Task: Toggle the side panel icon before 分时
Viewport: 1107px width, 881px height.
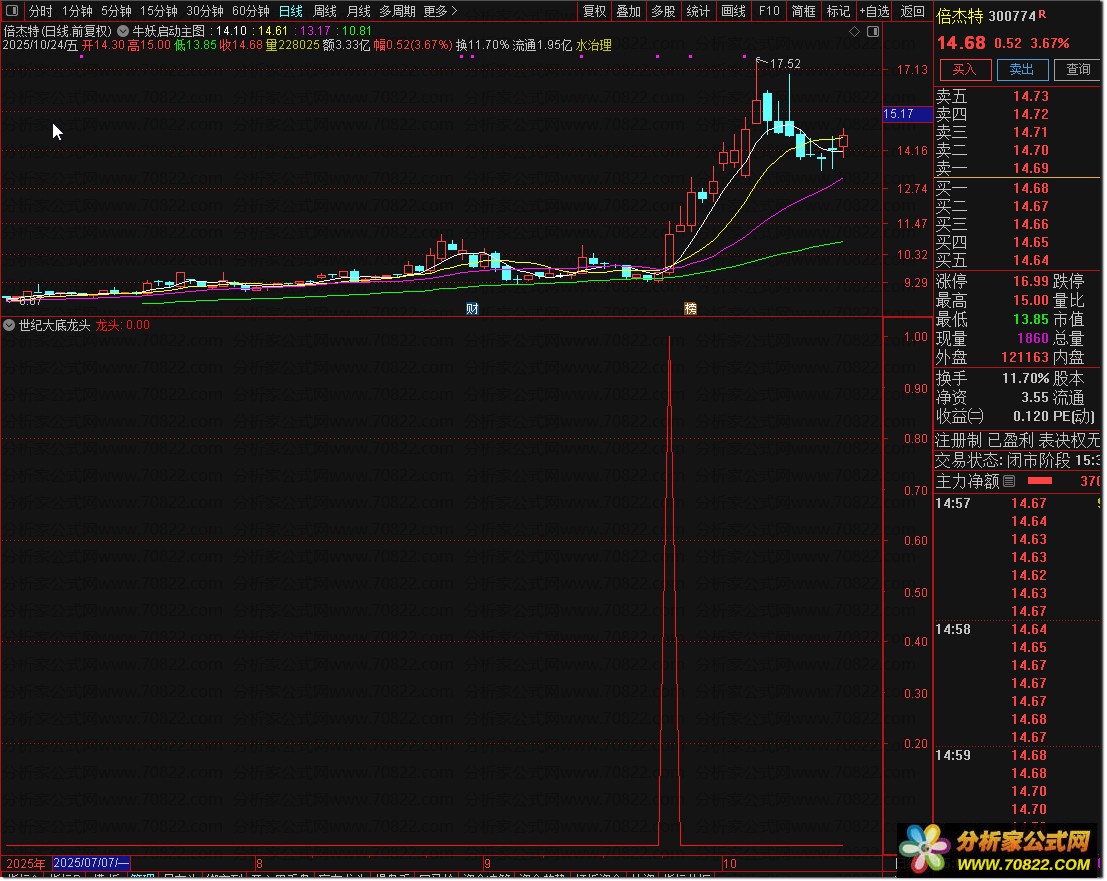Action: coord(12,11)
